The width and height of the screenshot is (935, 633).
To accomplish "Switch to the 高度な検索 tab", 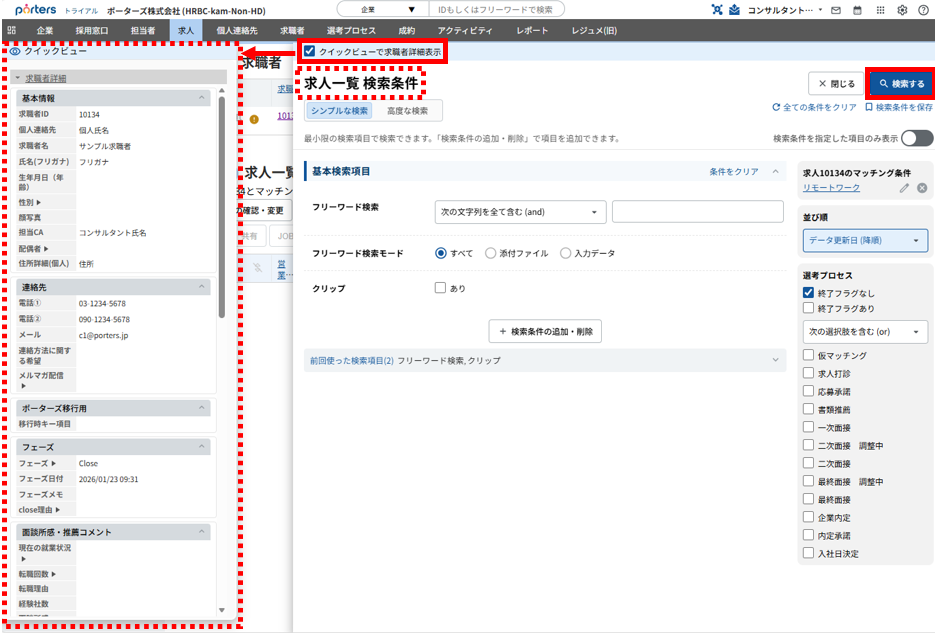I will [407, 111].
